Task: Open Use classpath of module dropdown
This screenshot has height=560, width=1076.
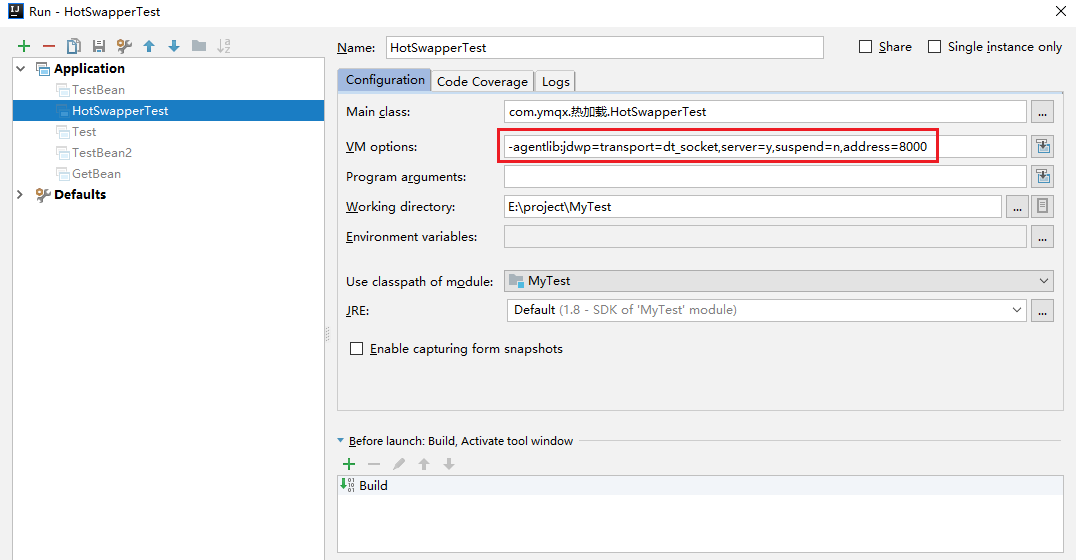Action: pyautogui.click(x=778, y=281)
